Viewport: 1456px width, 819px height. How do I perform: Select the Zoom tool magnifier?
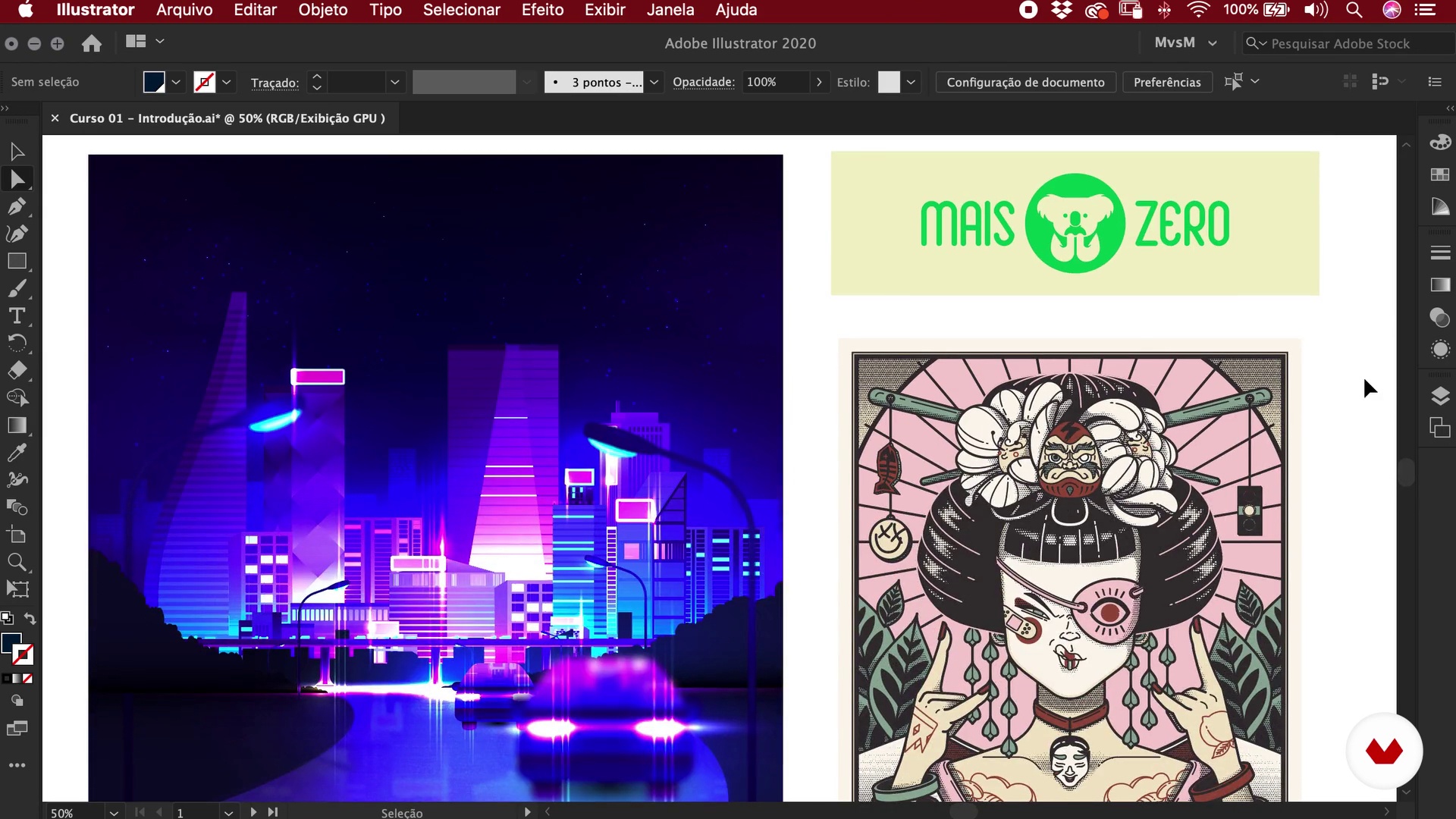point(17,562)
